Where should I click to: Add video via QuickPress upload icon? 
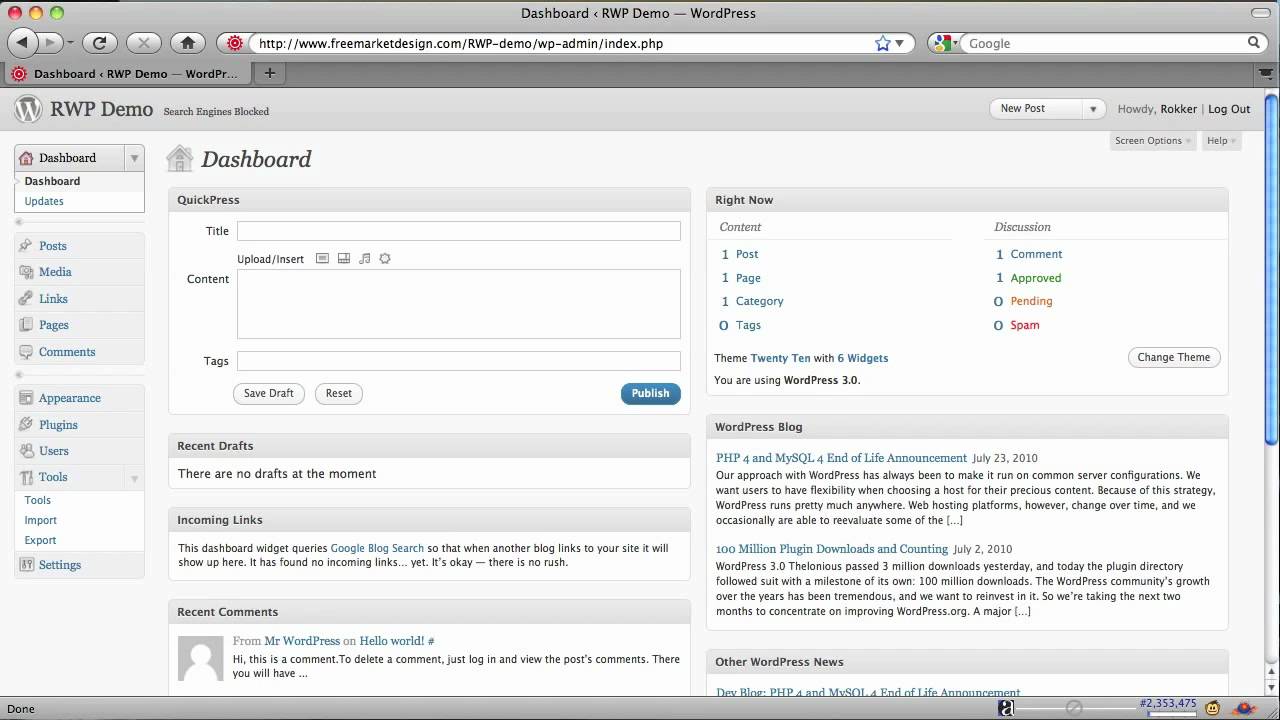(x=343, y=259)
